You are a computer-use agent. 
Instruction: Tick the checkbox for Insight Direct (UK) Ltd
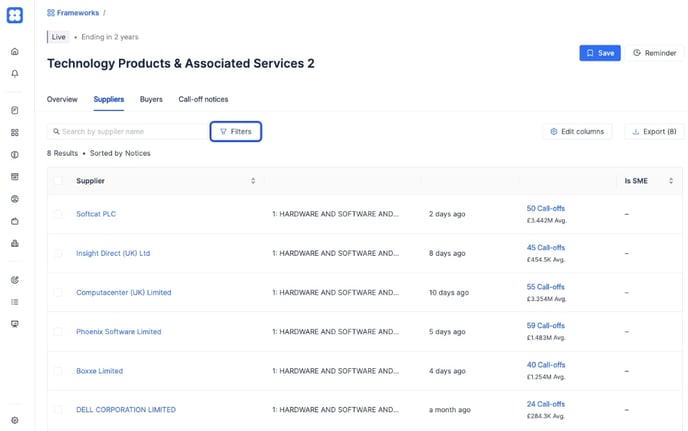point(58,253)
